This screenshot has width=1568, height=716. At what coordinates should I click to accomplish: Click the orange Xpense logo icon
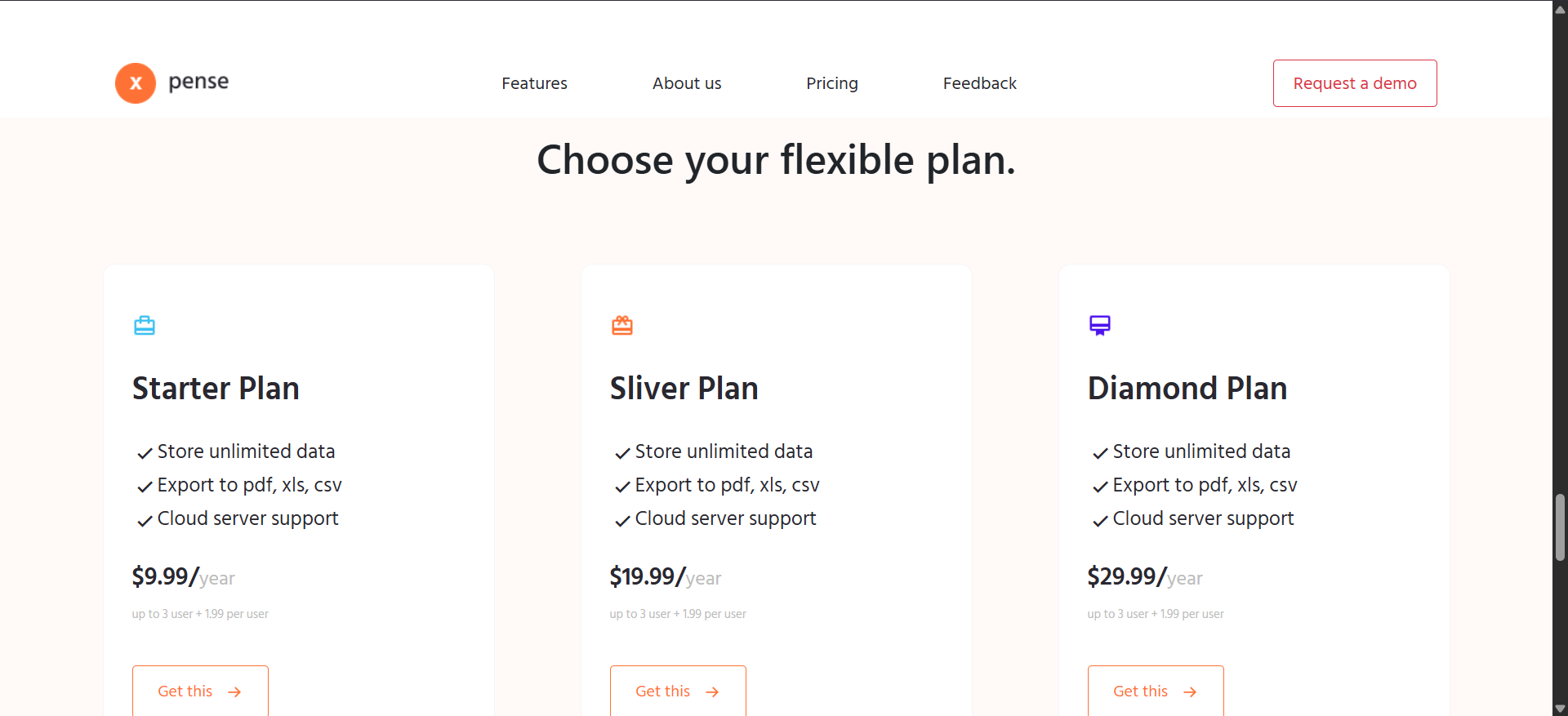coord(136,83)
